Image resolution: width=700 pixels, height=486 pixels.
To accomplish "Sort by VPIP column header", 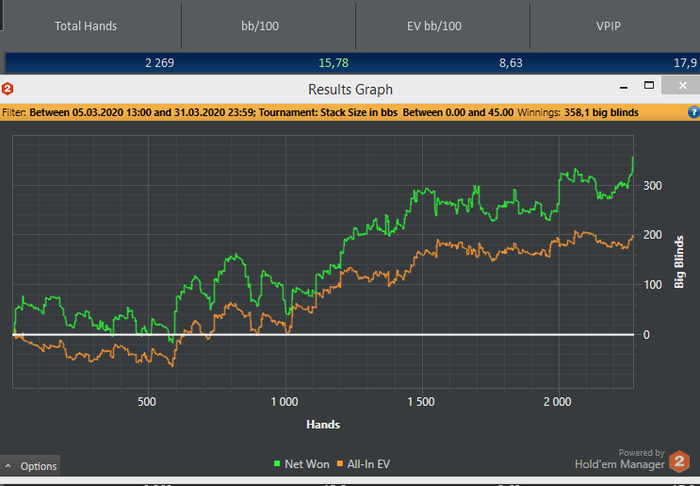I will tap(608, 26).
